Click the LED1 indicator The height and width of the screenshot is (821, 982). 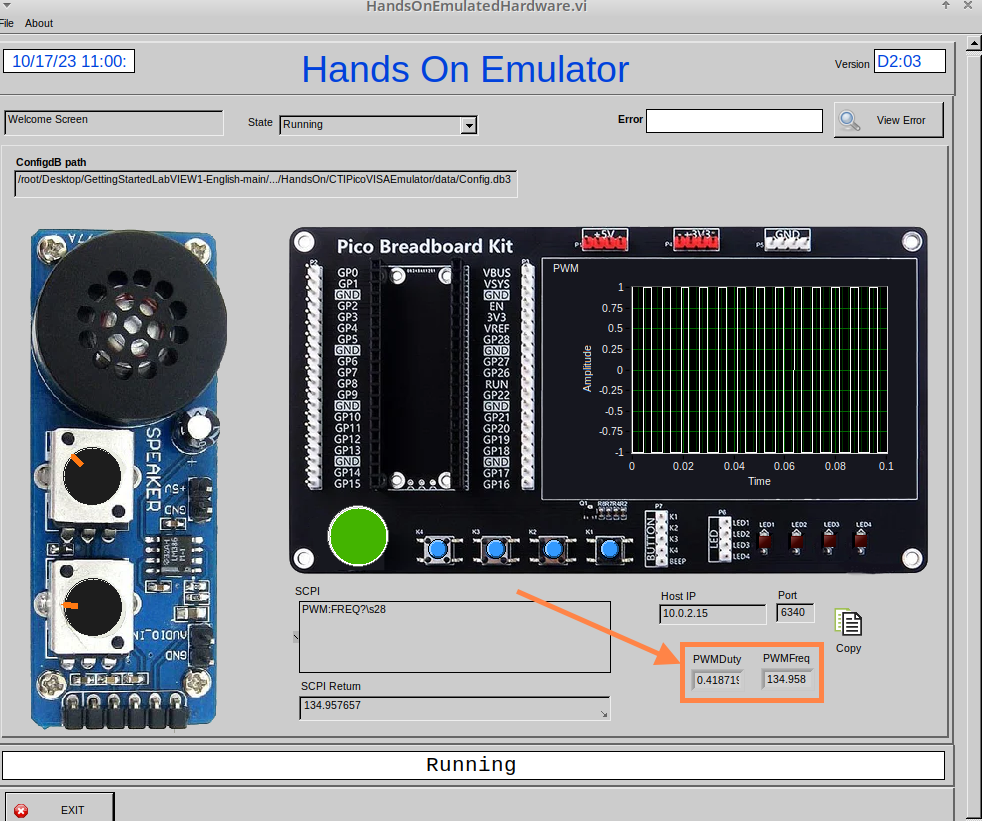click(765, 541)
